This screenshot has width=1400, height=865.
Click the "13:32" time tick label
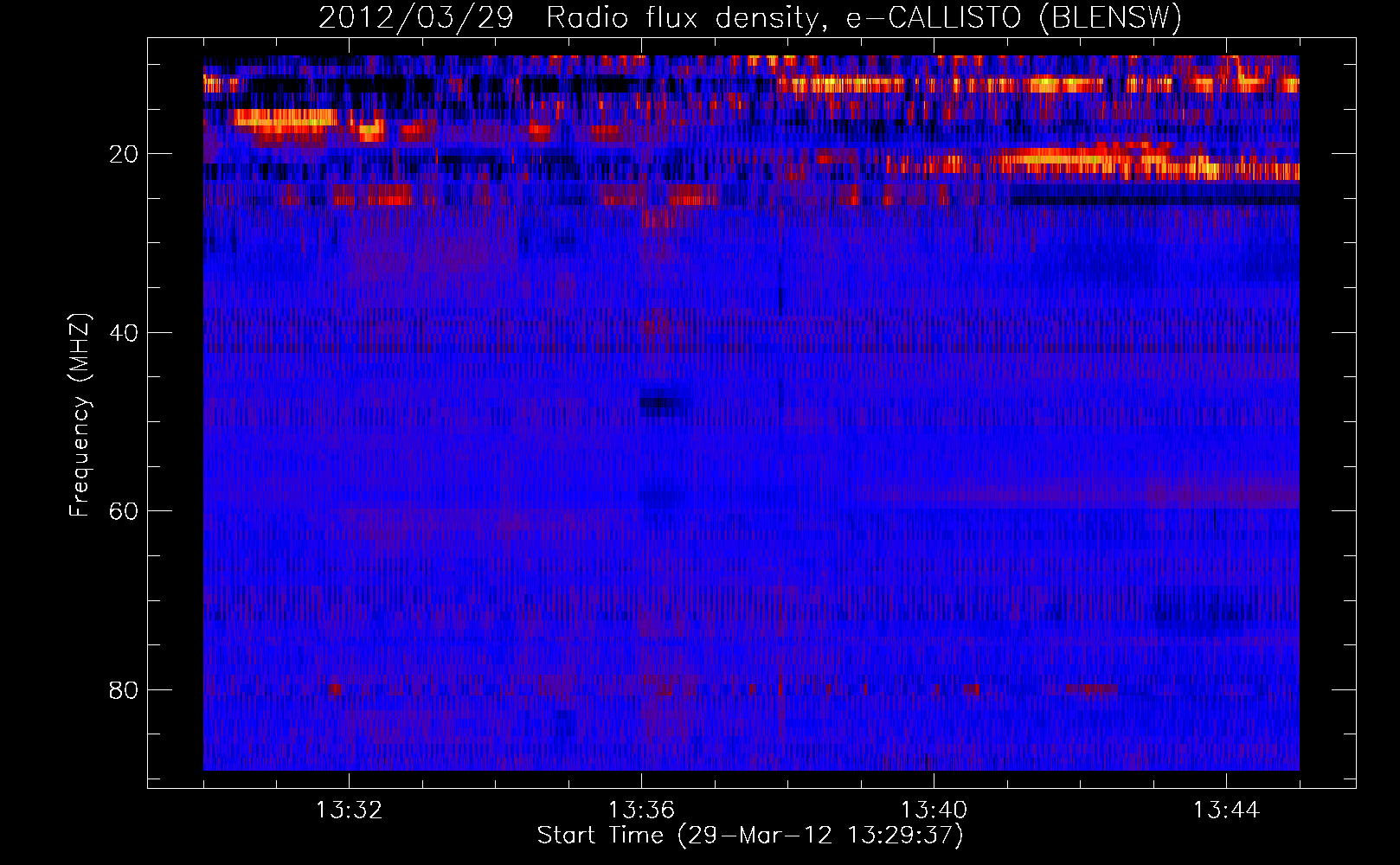point(349,811)
